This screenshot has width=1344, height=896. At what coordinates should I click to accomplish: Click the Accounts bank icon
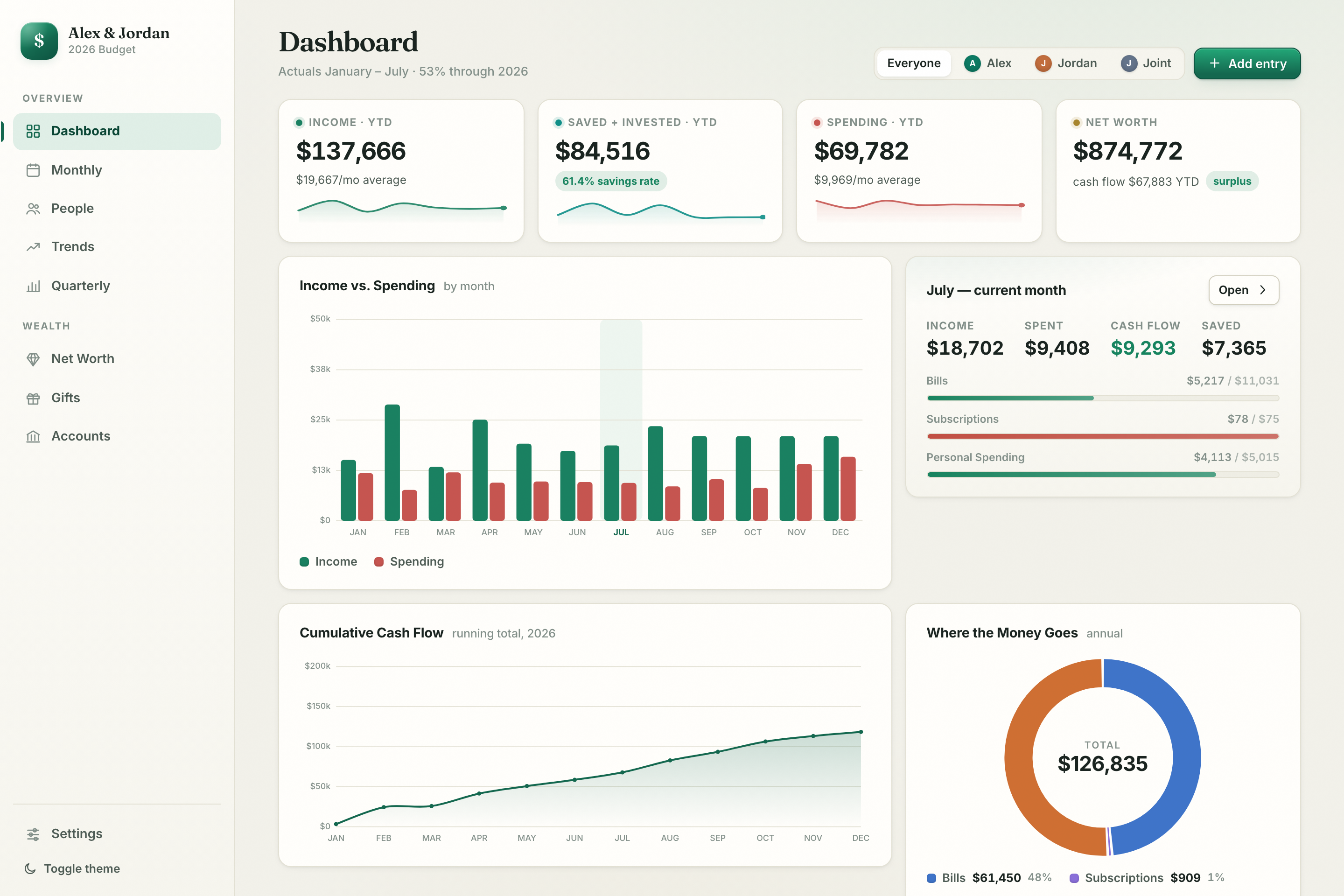(33, 437)
